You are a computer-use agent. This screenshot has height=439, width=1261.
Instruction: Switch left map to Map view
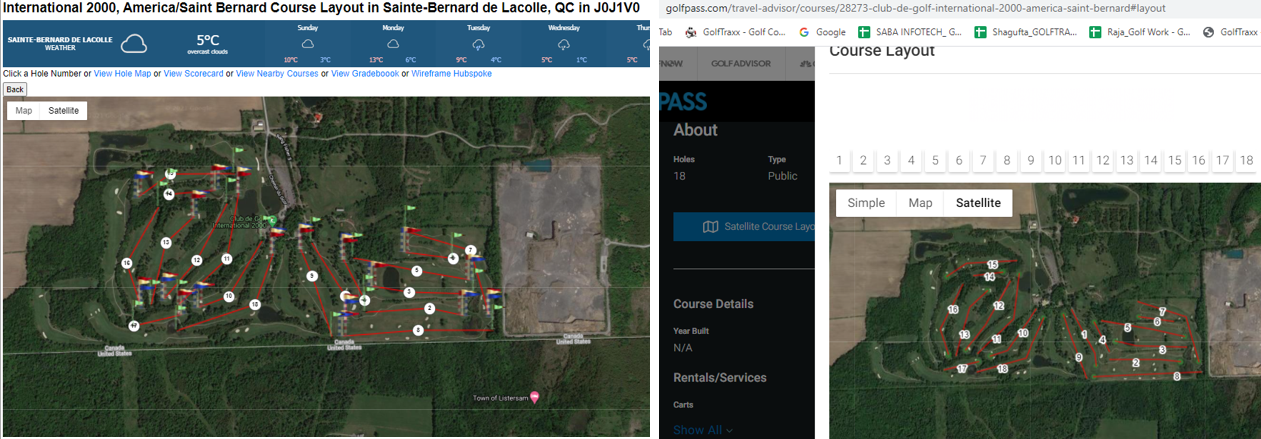[23, 111]
